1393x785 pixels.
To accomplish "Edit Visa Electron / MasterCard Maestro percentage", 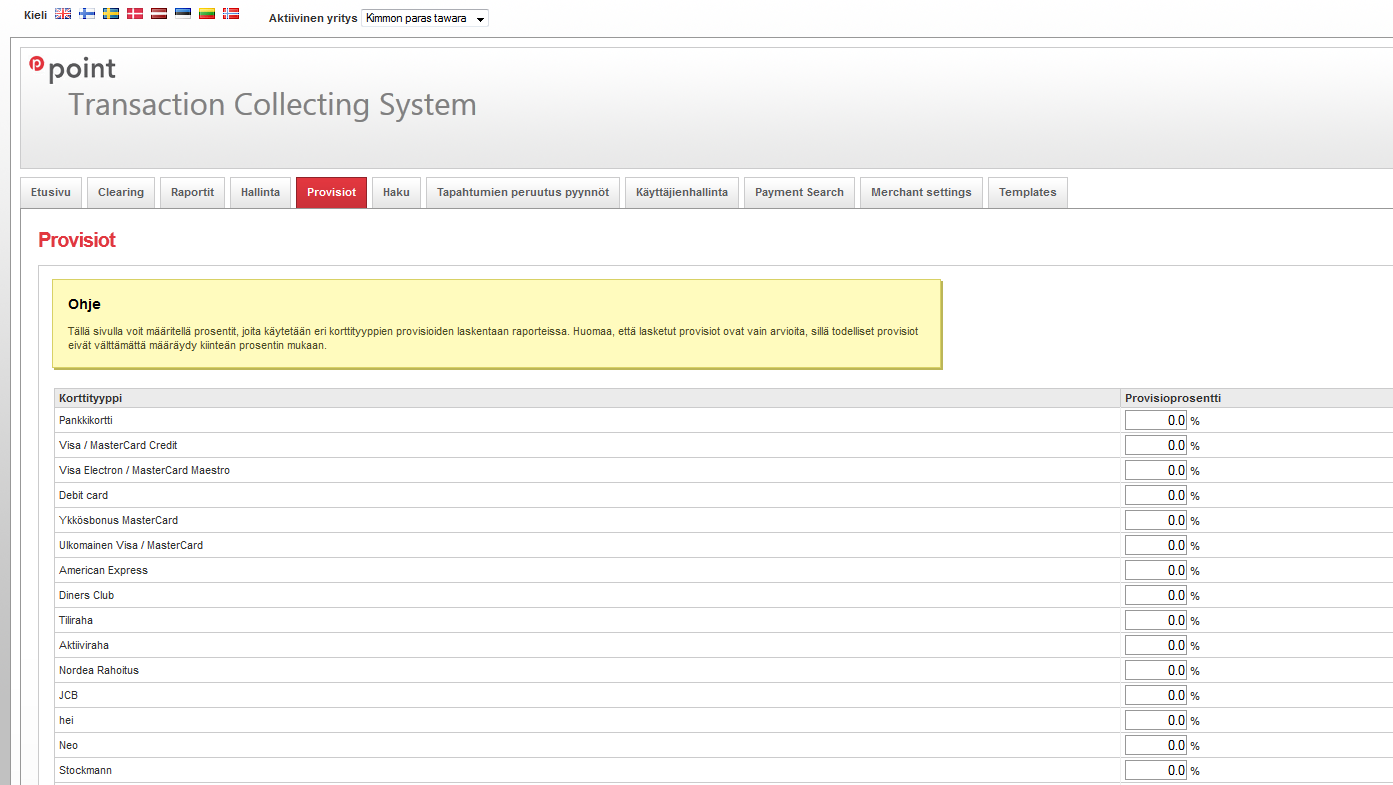I will (1156, 470).
